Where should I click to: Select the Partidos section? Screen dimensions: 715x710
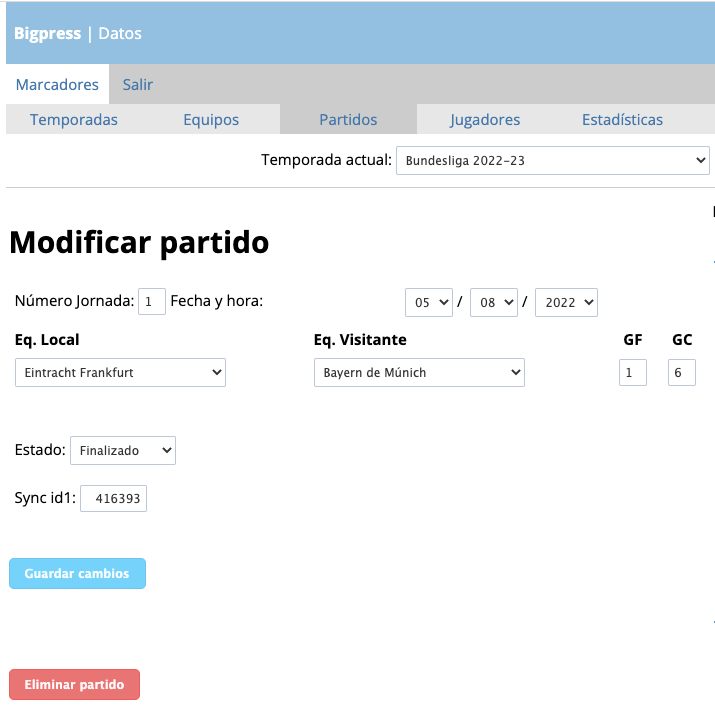348,119
